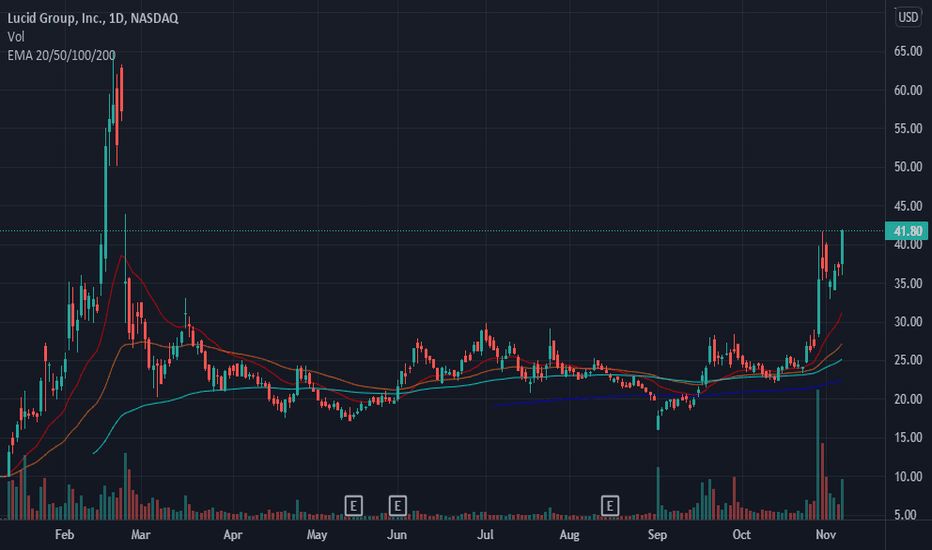This screenshot has width=932, height=550.
Task: Click the Aug date axis label
Action: pos(569,535)
